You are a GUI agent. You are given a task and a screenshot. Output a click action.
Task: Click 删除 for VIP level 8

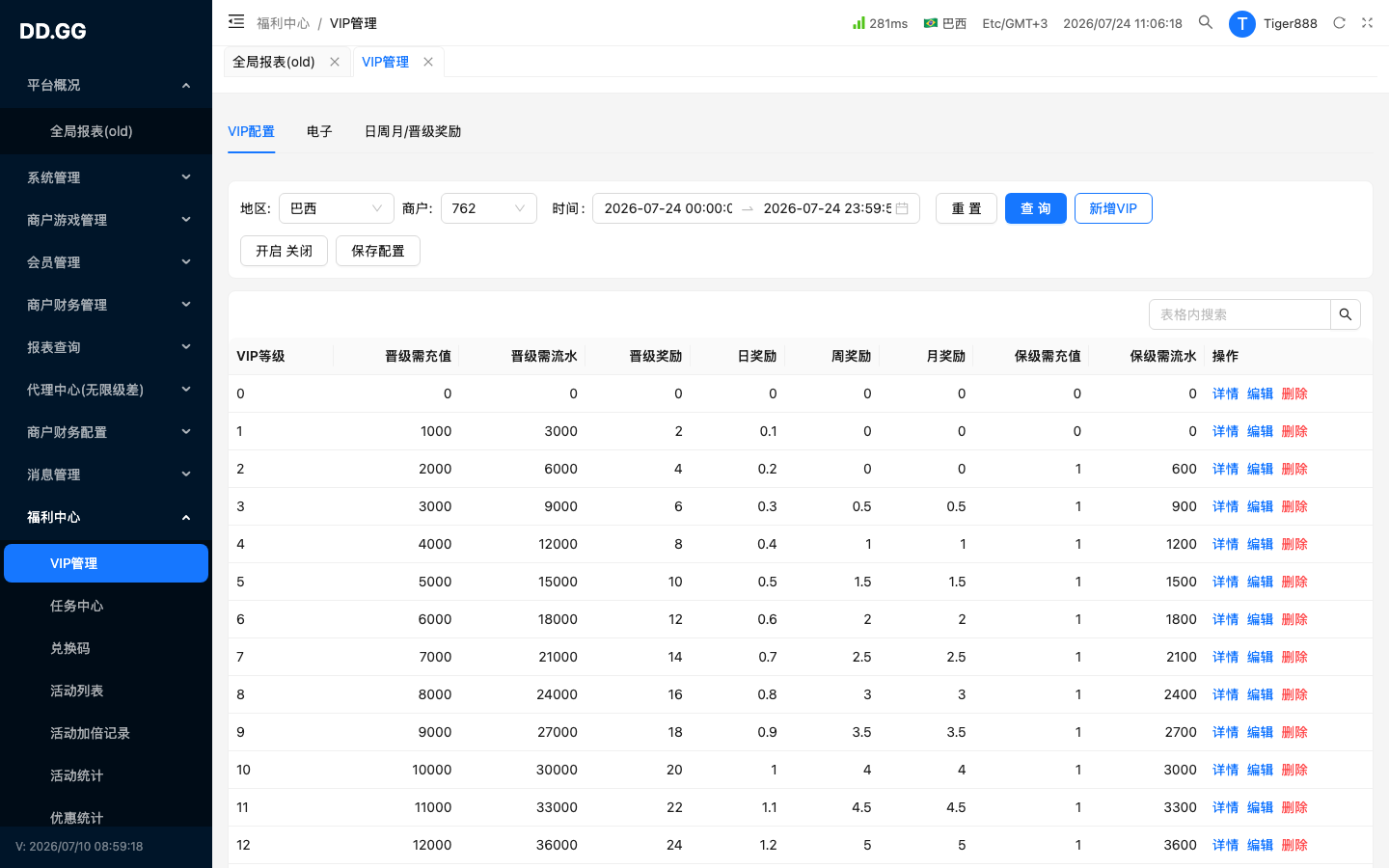pyautogui.click(x=1294, y=694)
